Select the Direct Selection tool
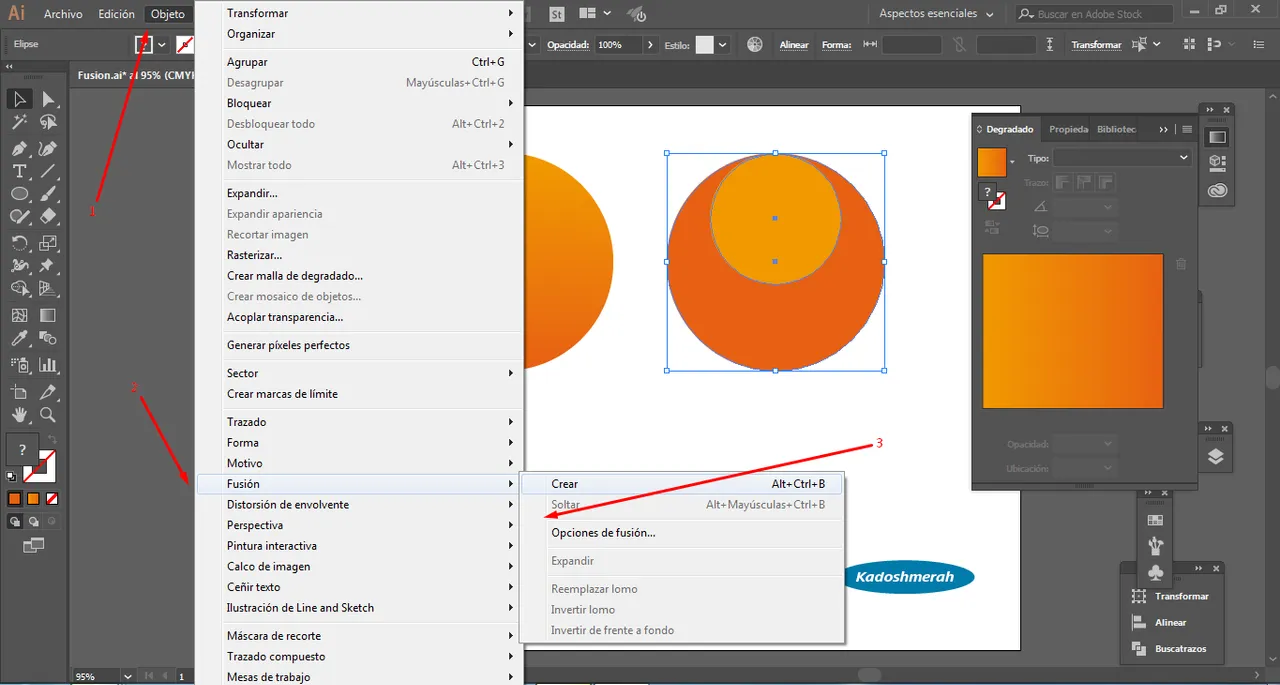The width and height of the screenshot is (1280, 685). (47, 99)
